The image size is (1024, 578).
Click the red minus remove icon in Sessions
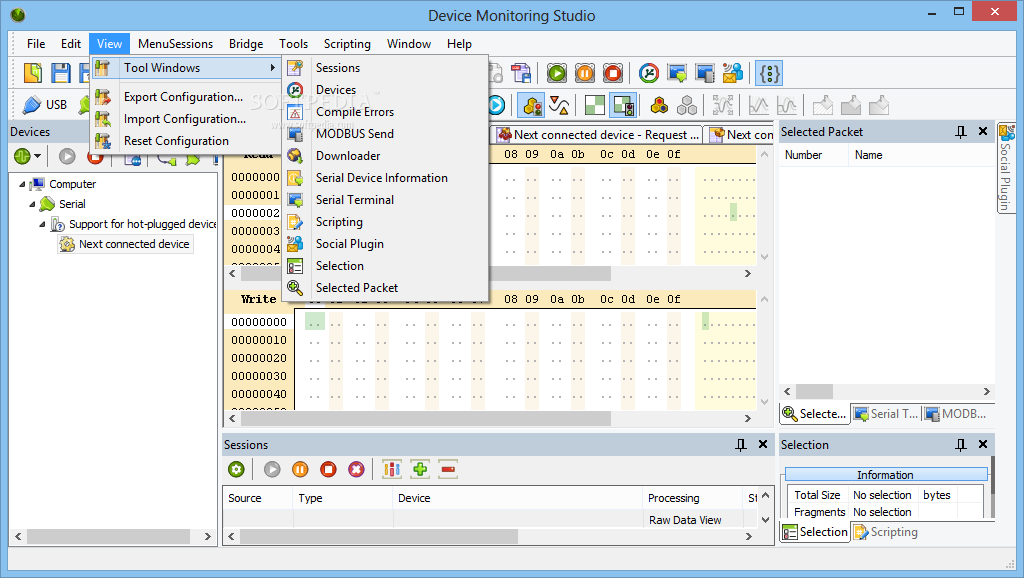[448, 469]
